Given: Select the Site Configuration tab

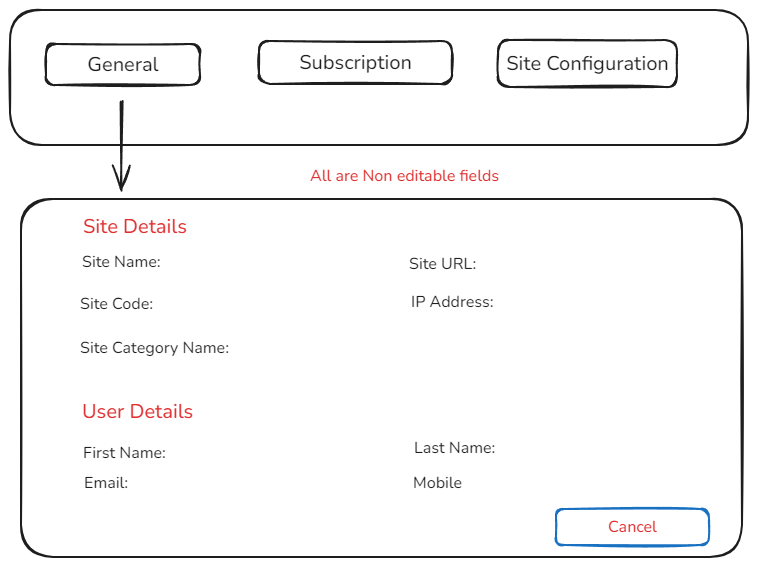Looking at the screenshot, I should tap(587, 64).
